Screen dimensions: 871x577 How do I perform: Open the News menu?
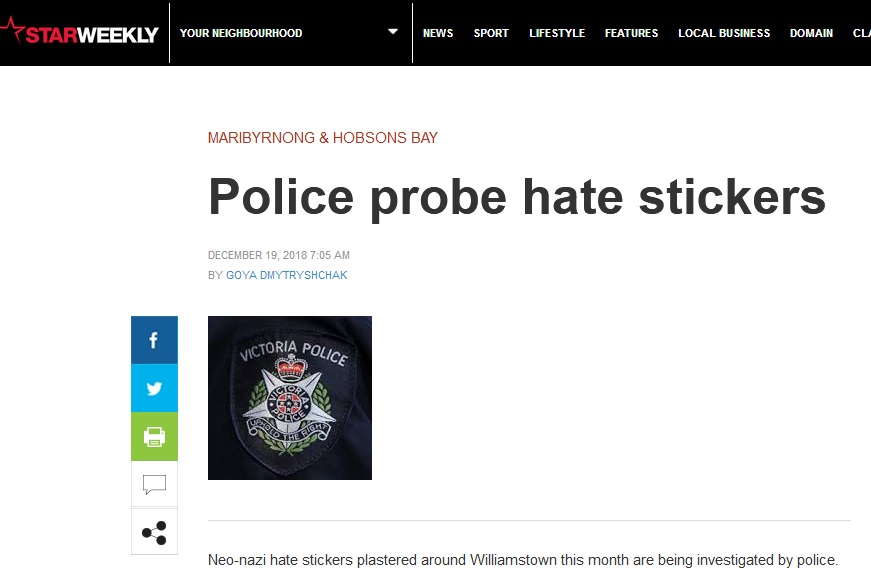coord(438,33)
